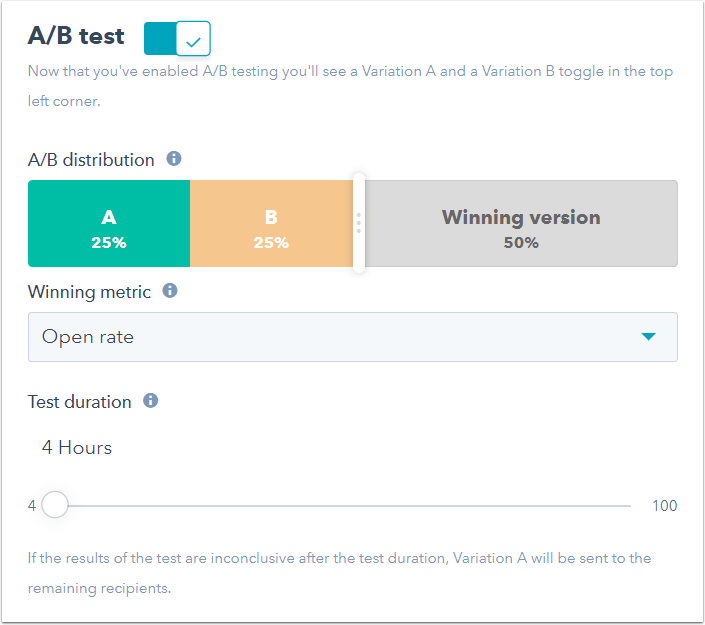Grab the distribution divider handle dots
This screenshot has width=705, height=625.
(x=359, y=223)
